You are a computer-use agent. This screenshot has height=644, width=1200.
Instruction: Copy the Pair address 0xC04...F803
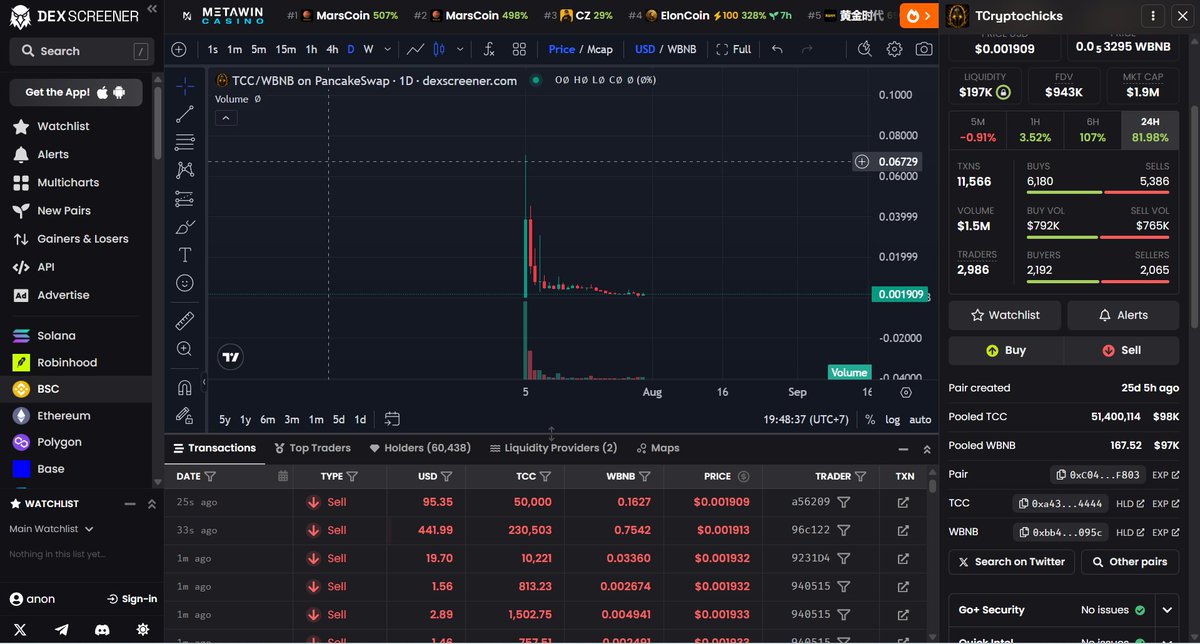[x=1098, y=475]
